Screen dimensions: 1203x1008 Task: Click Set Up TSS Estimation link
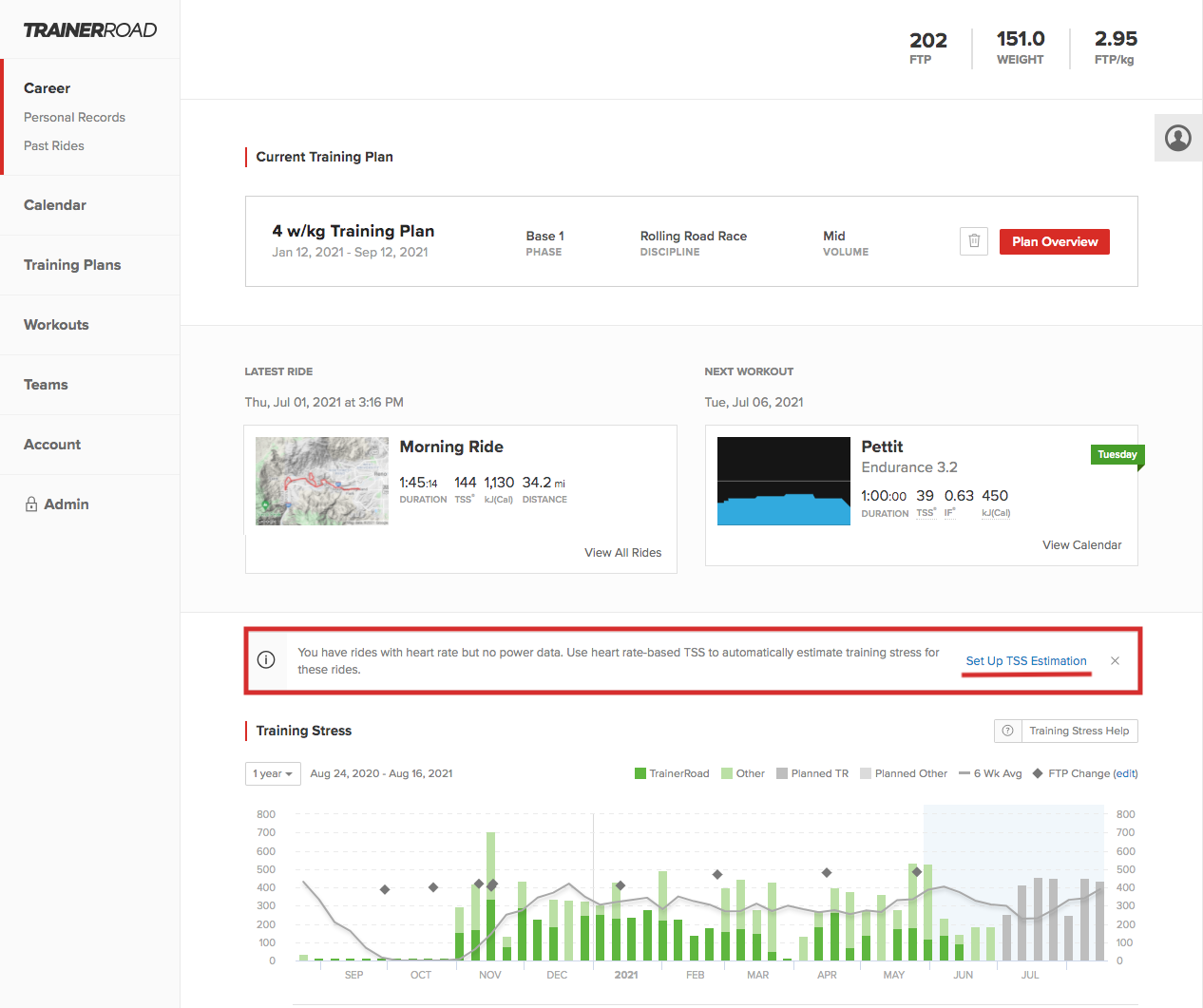click(1026, 661)
